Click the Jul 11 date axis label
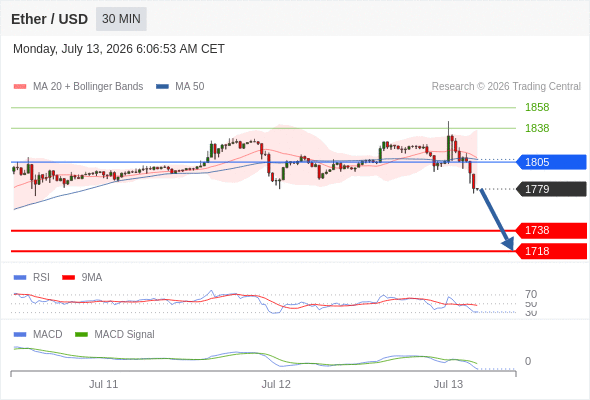Image resolution: width=590 pixels, height=400 pixels. pyautogui.click(x=103, y=384)
